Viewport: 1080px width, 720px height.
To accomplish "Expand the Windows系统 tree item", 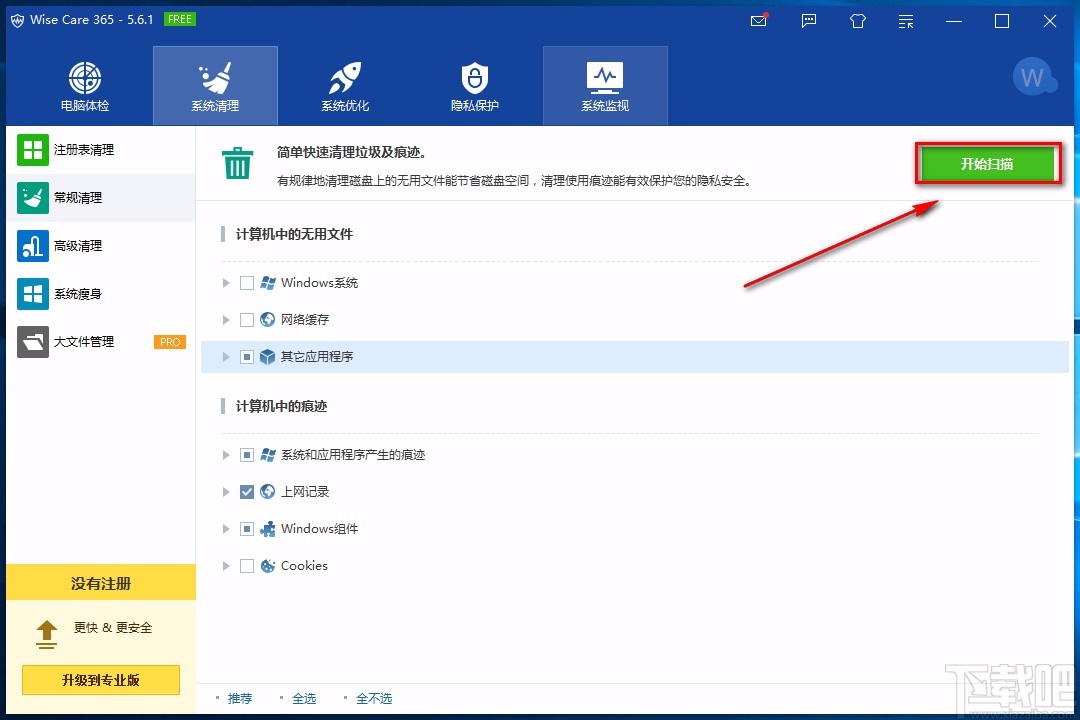I will (226, 283).
